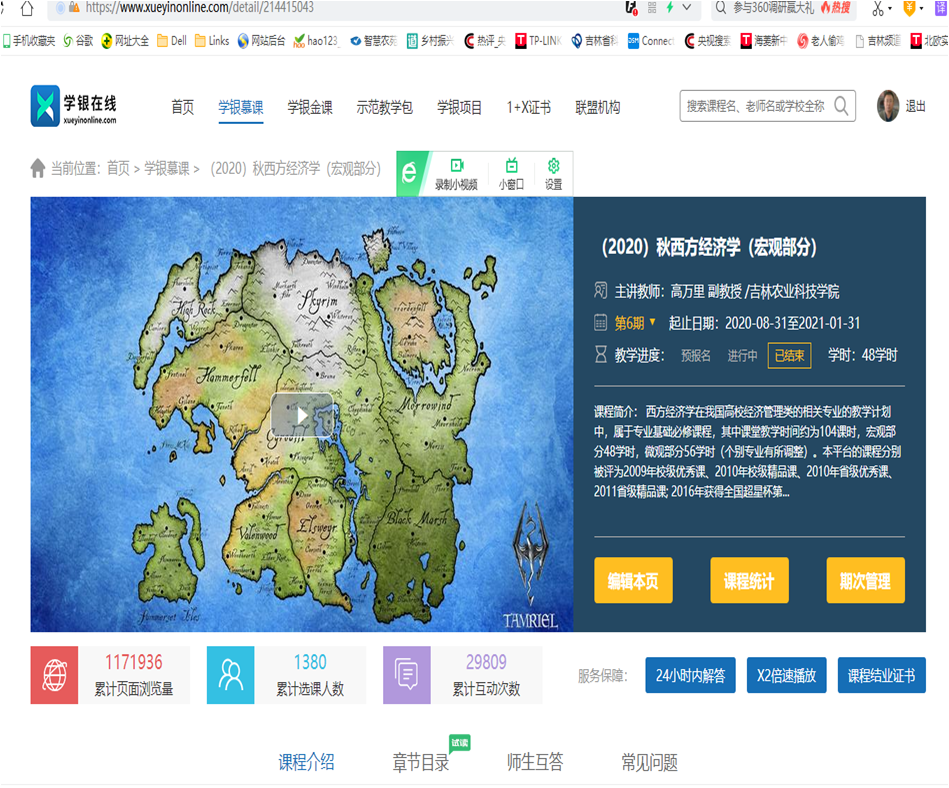Click the purple interactions document icon
The image size is (949, 788).
tap(407, 675)
